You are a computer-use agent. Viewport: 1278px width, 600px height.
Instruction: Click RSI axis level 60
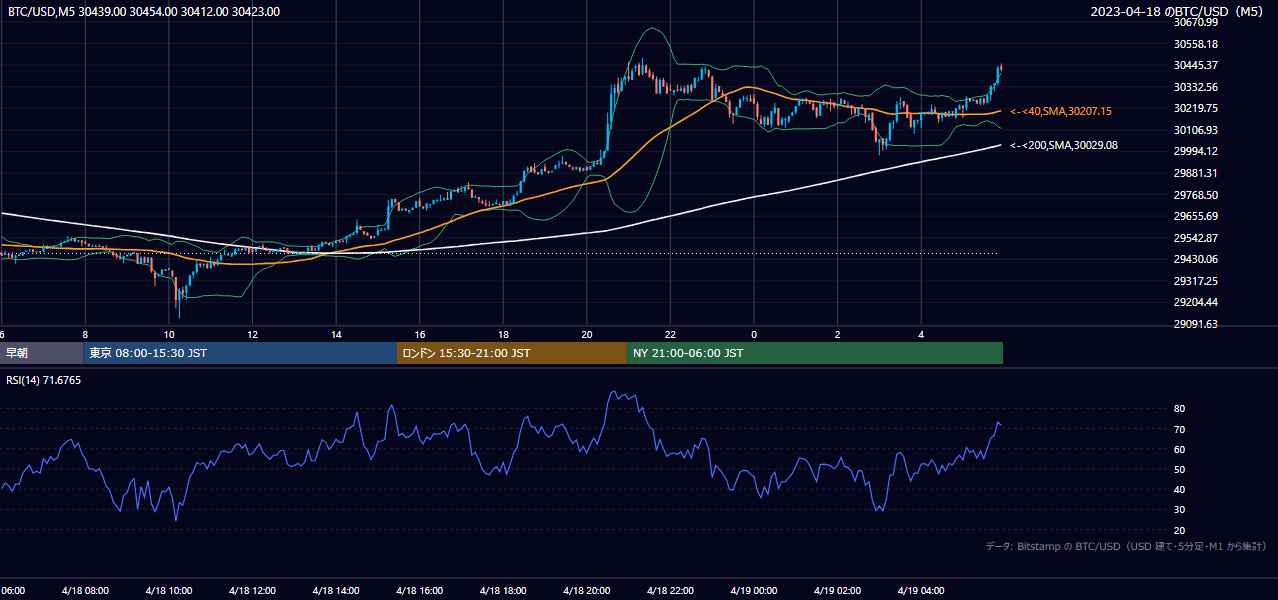(1179, 450)
